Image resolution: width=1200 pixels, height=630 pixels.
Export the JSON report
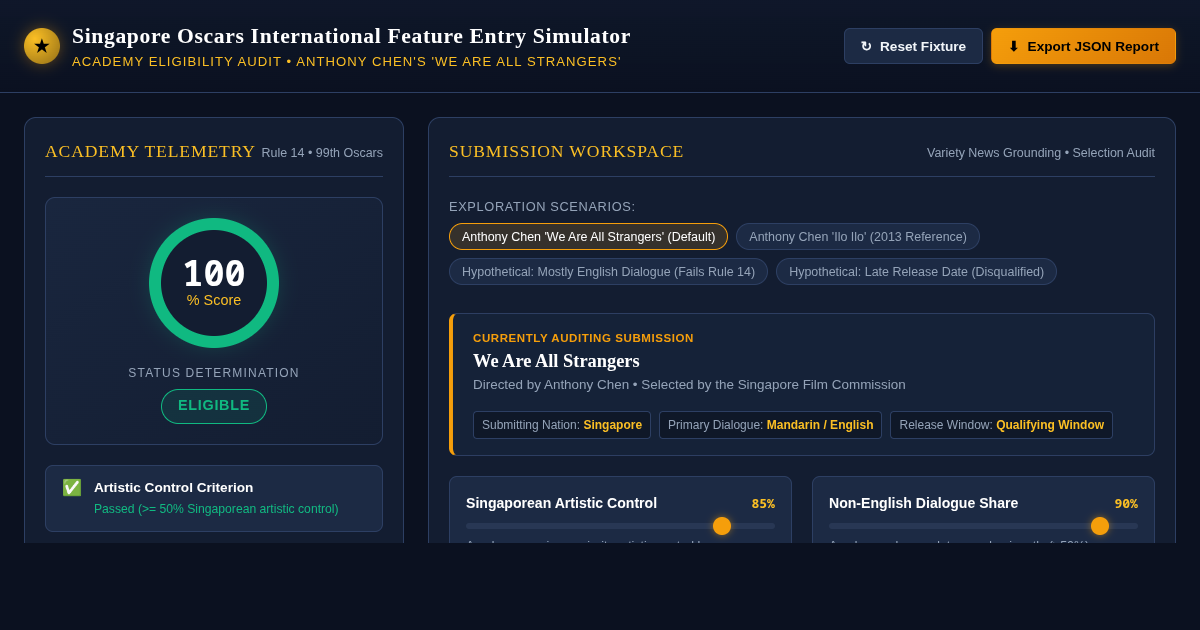pyautogui.click(x=1083, y=46)
